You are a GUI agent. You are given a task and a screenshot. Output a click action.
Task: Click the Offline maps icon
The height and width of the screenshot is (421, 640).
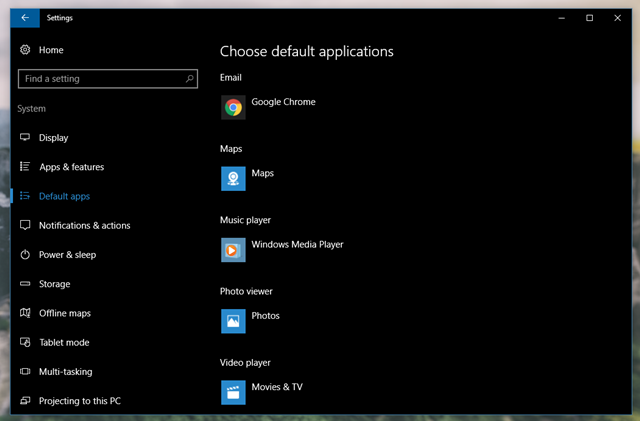(25, 313)
